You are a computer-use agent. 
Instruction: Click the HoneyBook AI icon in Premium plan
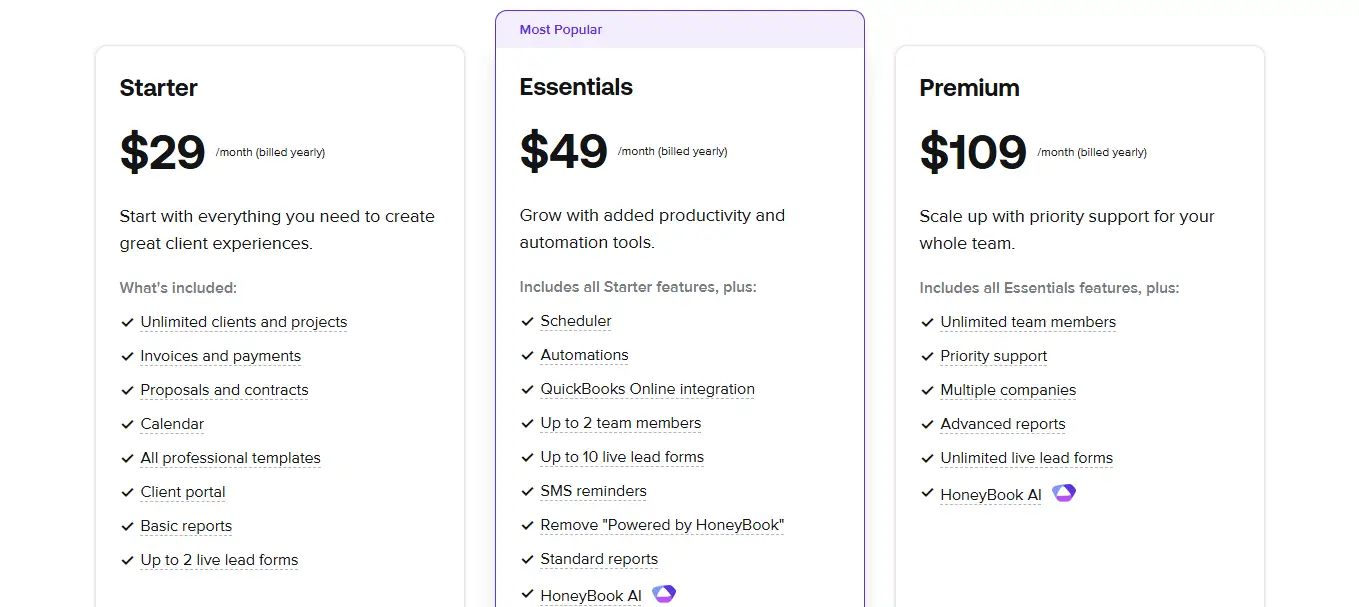1064,493
